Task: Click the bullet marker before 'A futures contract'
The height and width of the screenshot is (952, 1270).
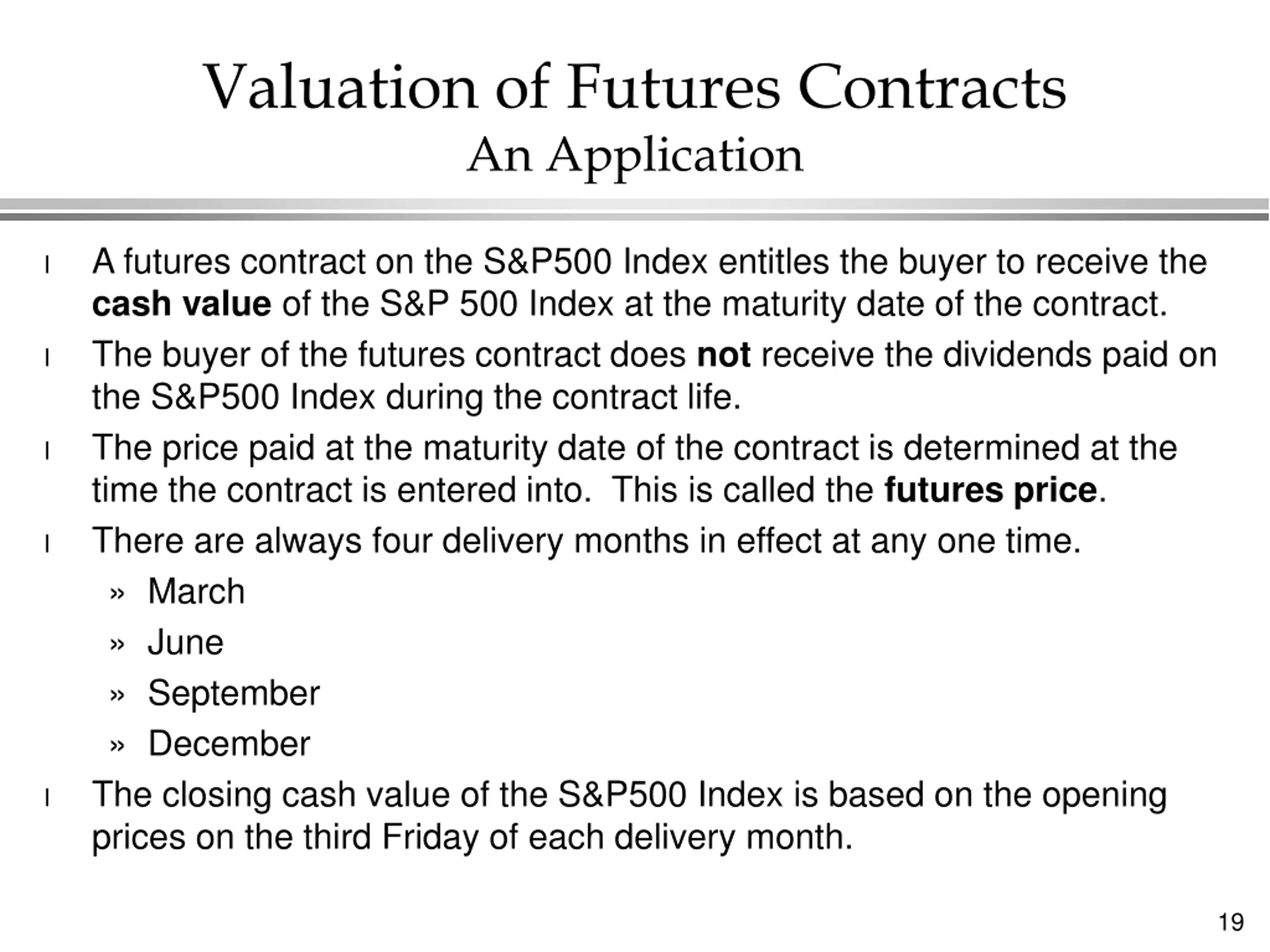Action: click(47, 265)
